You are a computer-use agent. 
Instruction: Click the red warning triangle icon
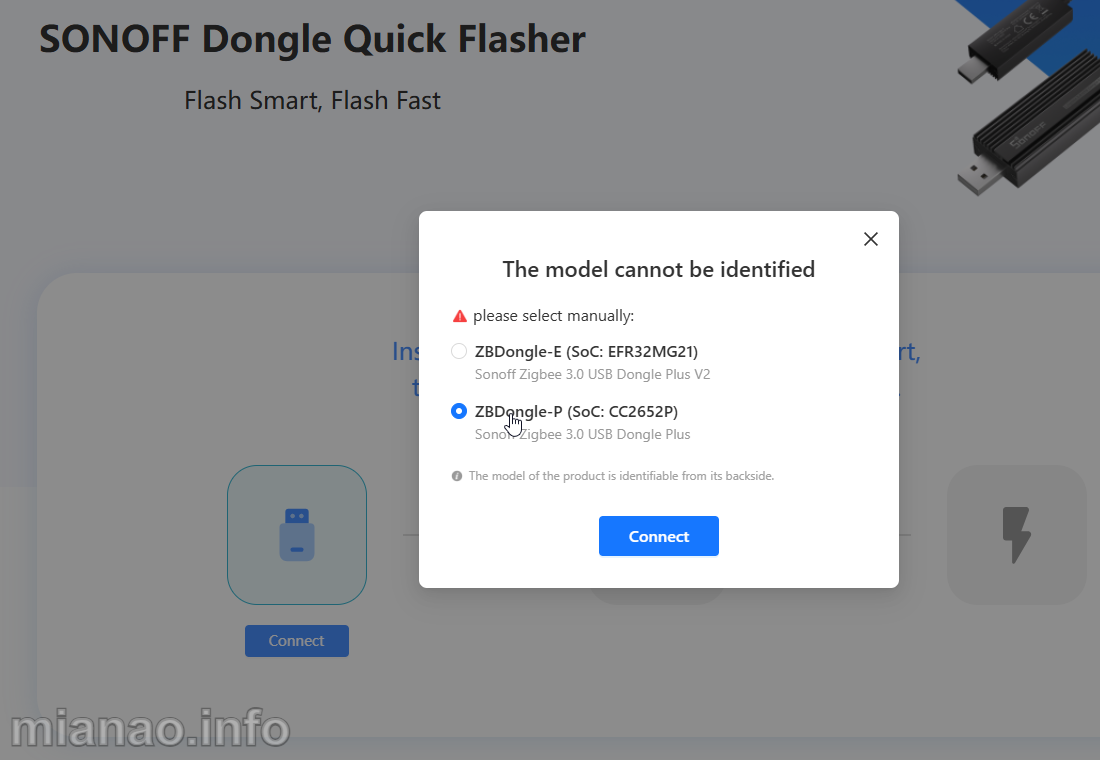tap(460, 316)
